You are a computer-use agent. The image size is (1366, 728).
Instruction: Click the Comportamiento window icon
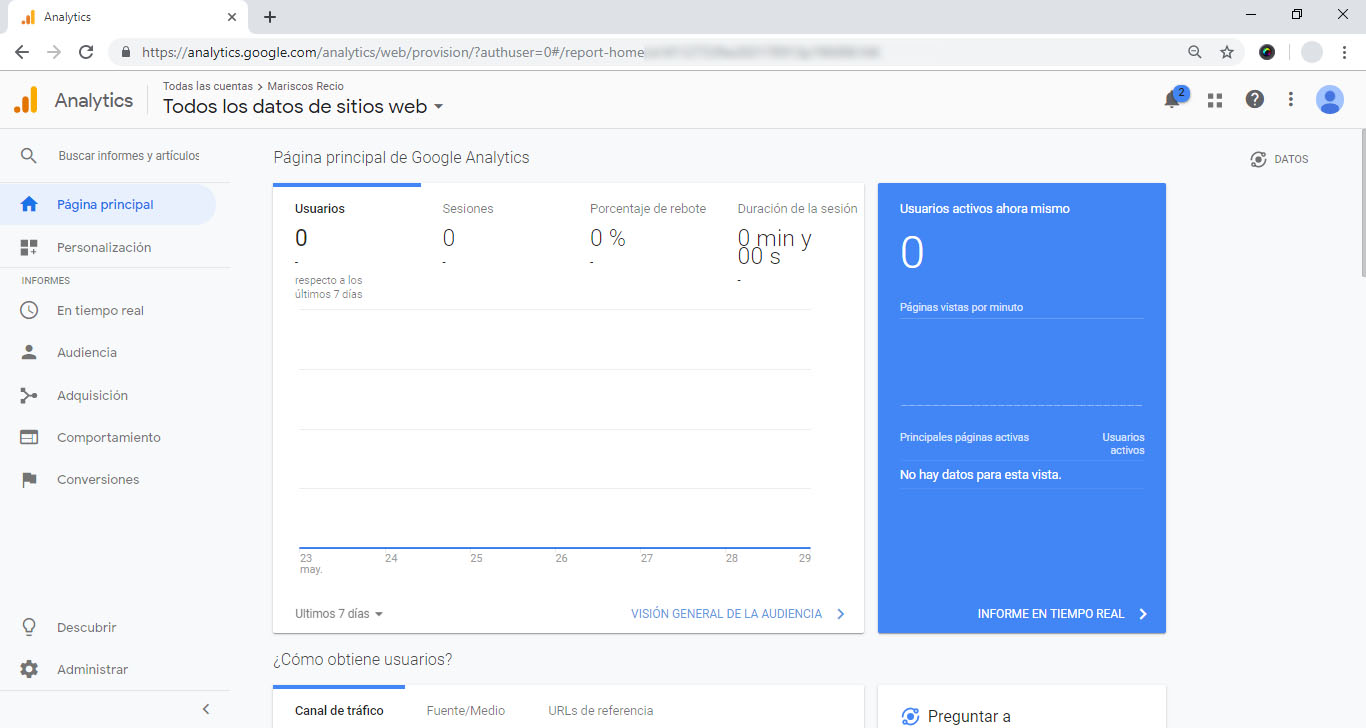pyautogui.click(x=29, y=437)
